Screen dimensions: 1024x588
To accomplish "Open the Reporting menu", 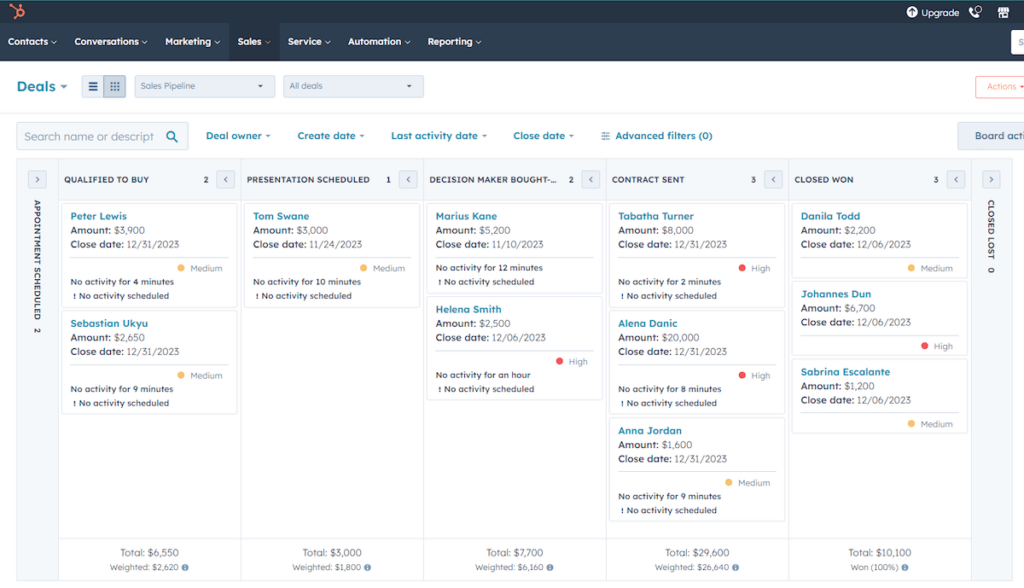I will click(454, 41).
